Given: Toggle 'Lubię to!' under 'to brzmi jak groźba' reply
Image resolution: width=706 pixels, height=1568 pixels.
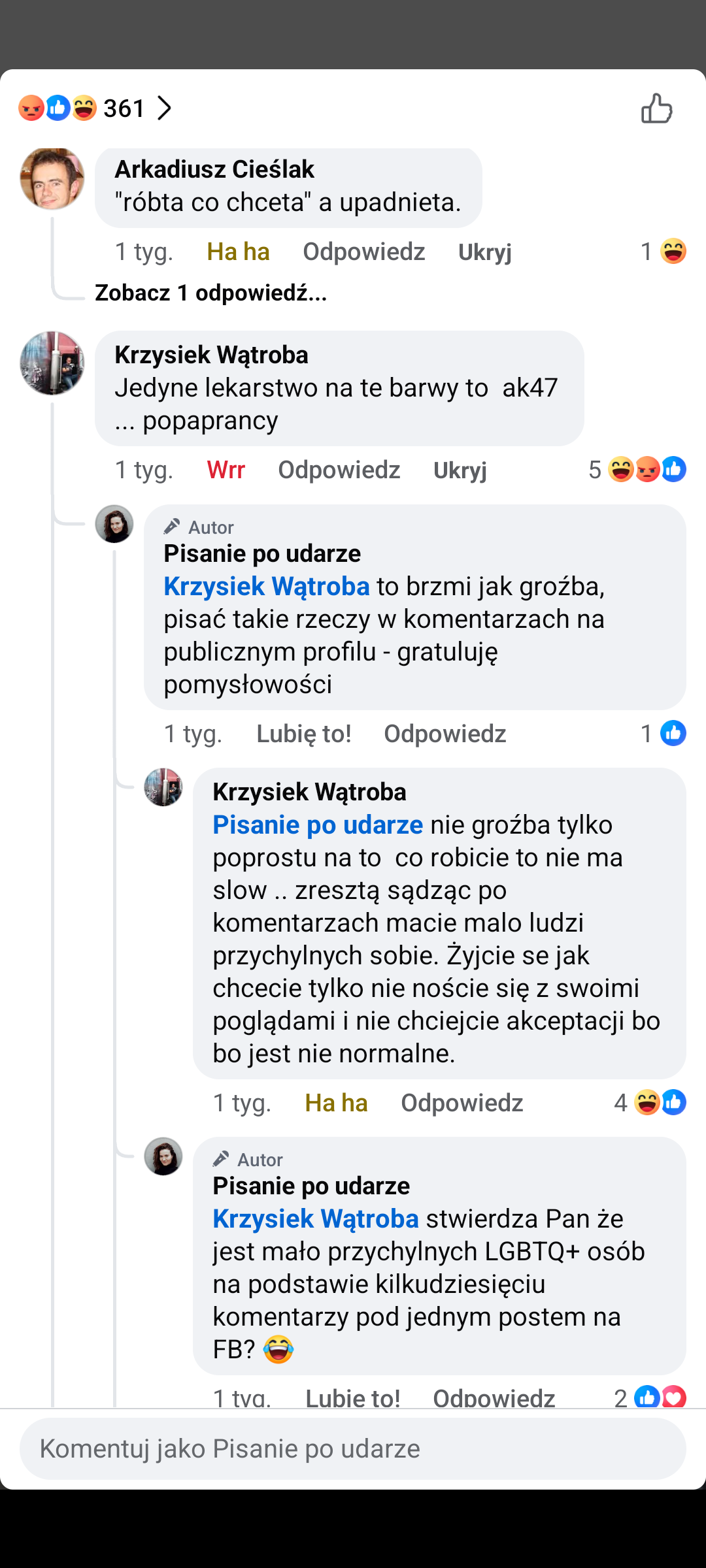Looking at the screenshot, I should [303, 734].
